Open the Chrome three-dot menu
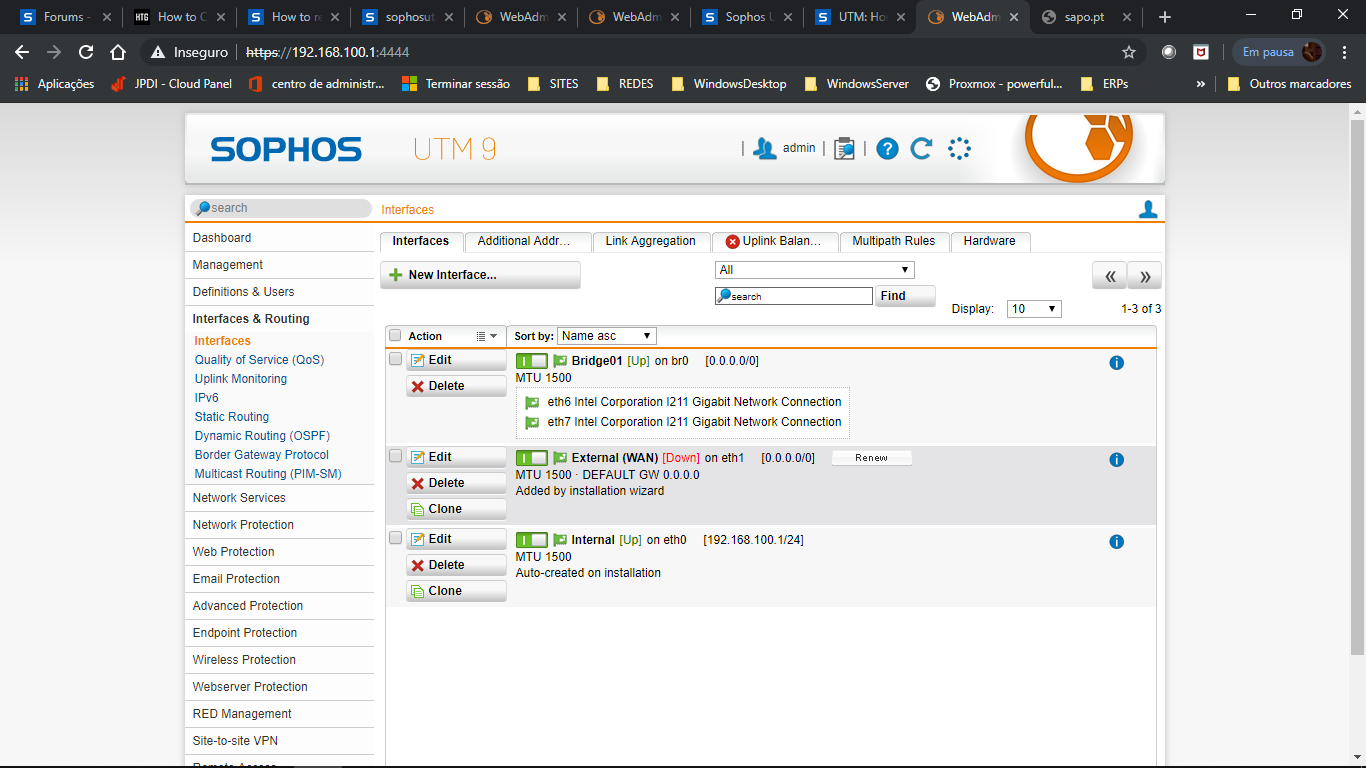Image resolution: width=1366 pixels, height=768 pixels. (x=1345, y=52)
